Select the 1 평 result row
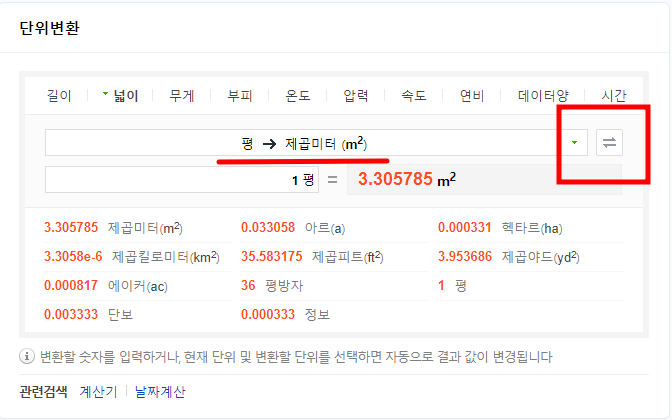The height and width of the screenshot is (420, 672). coord(531,285)
